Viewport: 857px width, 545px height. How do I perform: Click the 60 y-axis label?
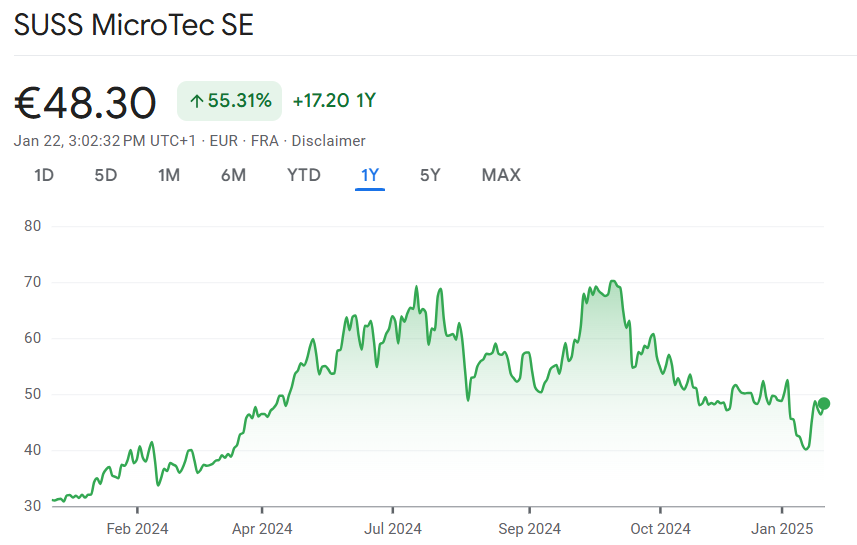pos(33,338)
